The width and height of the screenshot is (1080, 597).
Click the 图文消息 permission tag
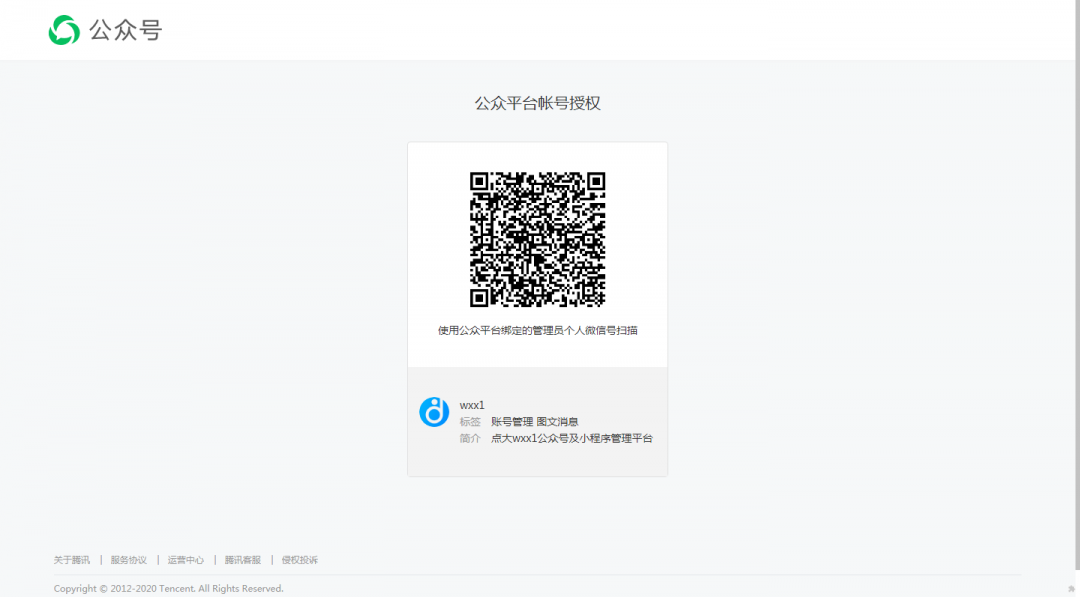pyautogui.click(x=557, y=422)
